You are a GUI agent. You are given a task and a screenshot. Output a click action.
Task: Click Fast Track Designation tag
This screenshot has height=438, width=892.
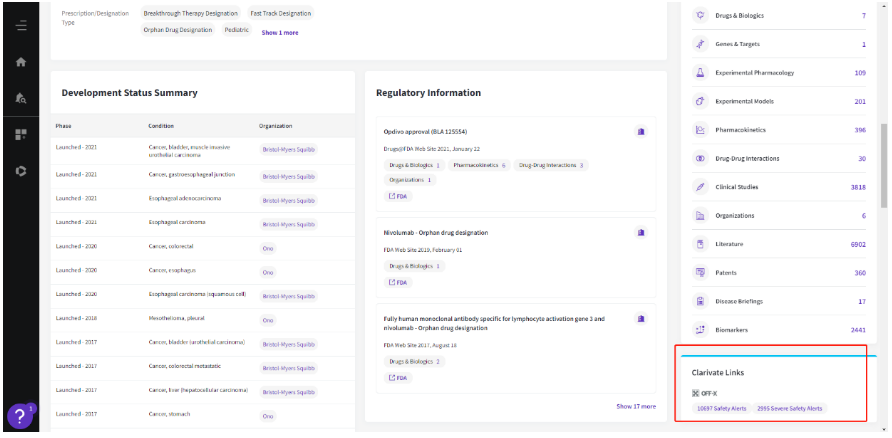(280, 13)
